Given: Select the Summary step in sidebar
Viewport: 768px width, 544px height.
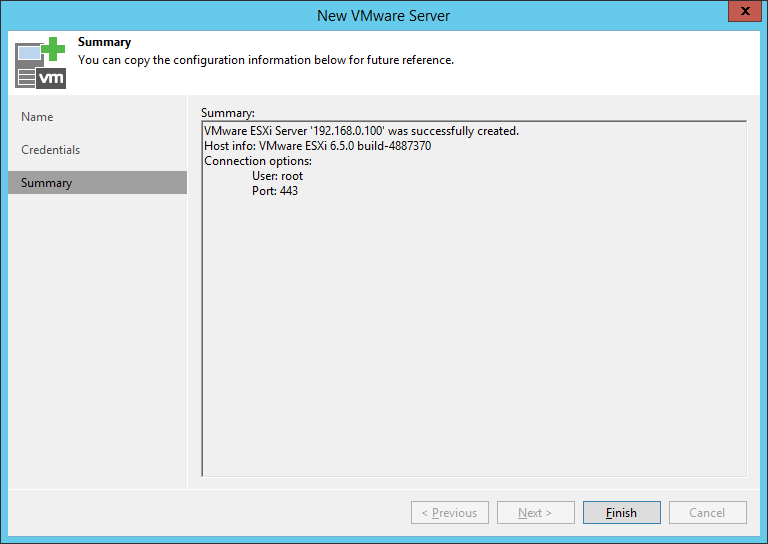Looking at the screenshot, I should (97, 183).
